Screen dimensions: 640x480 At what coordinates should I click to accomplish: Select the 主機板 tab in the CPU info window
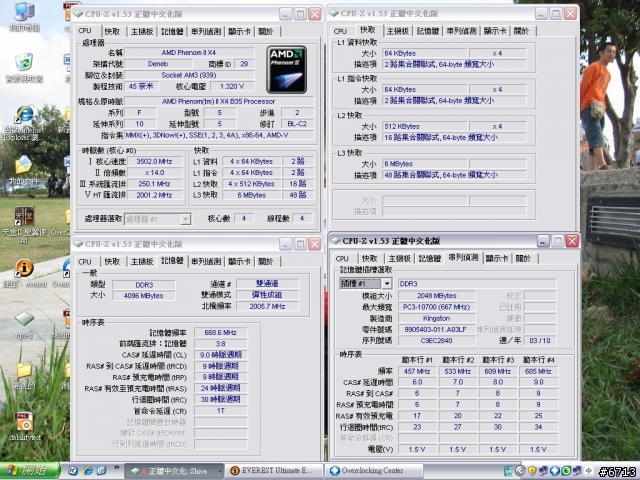tap(142, 31)
